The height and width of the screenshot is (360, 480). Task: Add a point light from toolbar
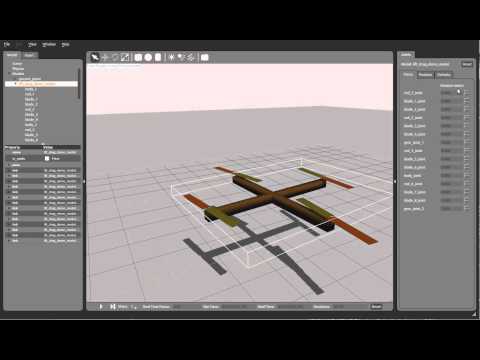coord(171,57)
